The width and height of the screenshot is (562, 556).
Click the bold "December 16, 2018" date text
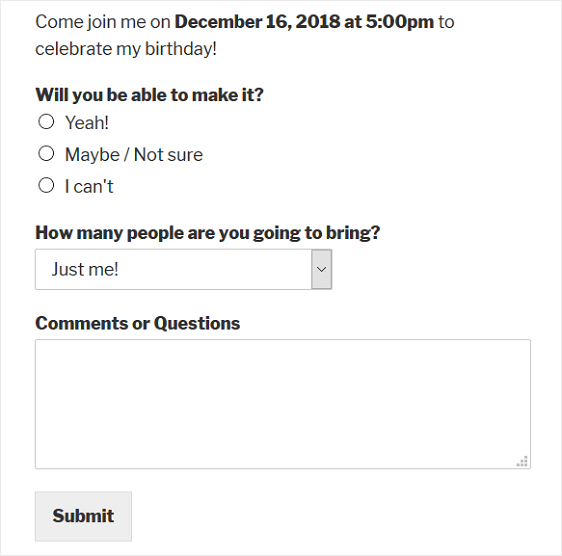point(257,22)
